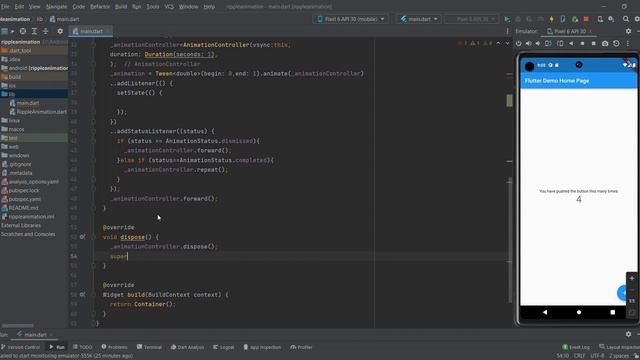
Task: Select External Libraries node
Action: click(21, 225)
